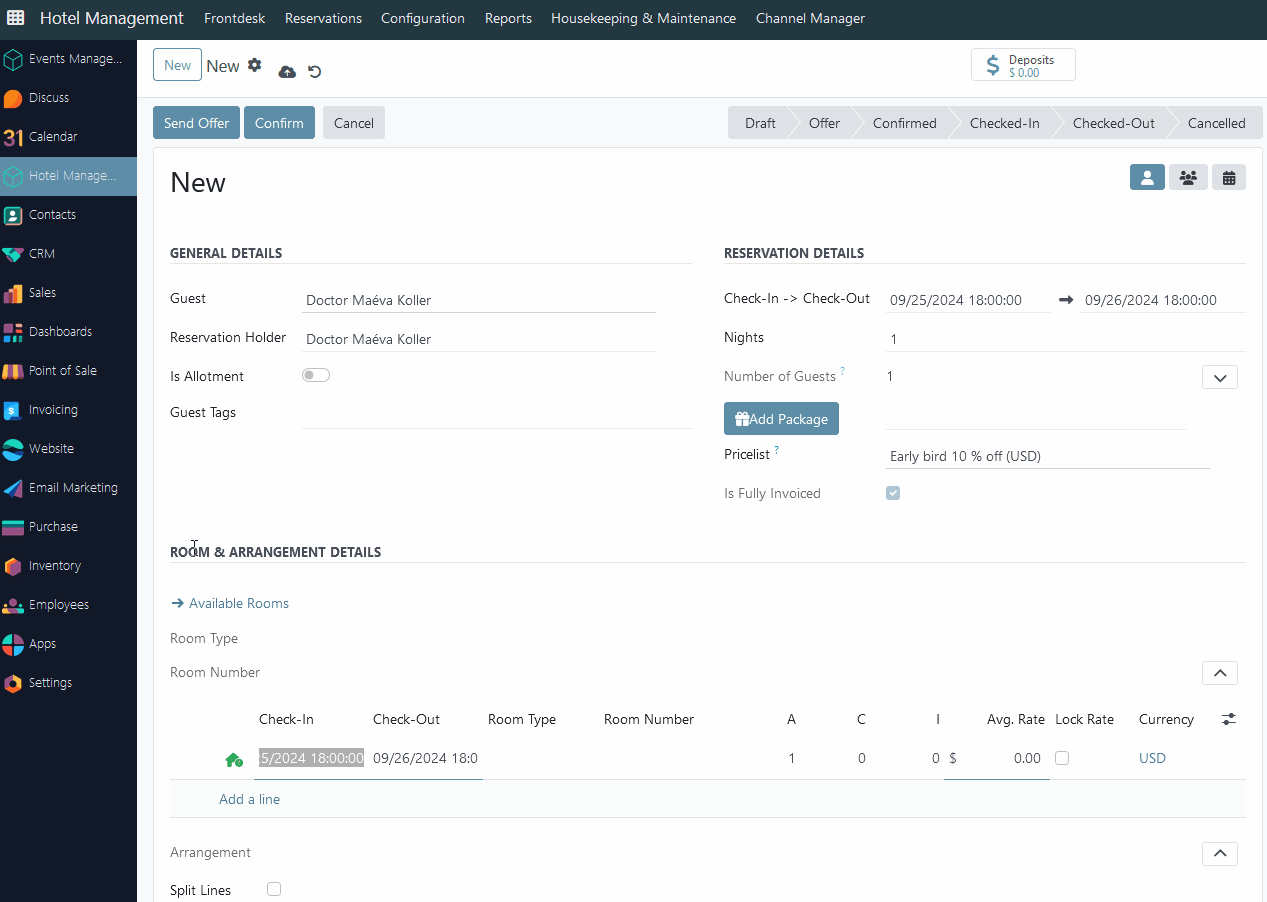
Task: Edit the Check-In date field
Action: click(968, 300)
